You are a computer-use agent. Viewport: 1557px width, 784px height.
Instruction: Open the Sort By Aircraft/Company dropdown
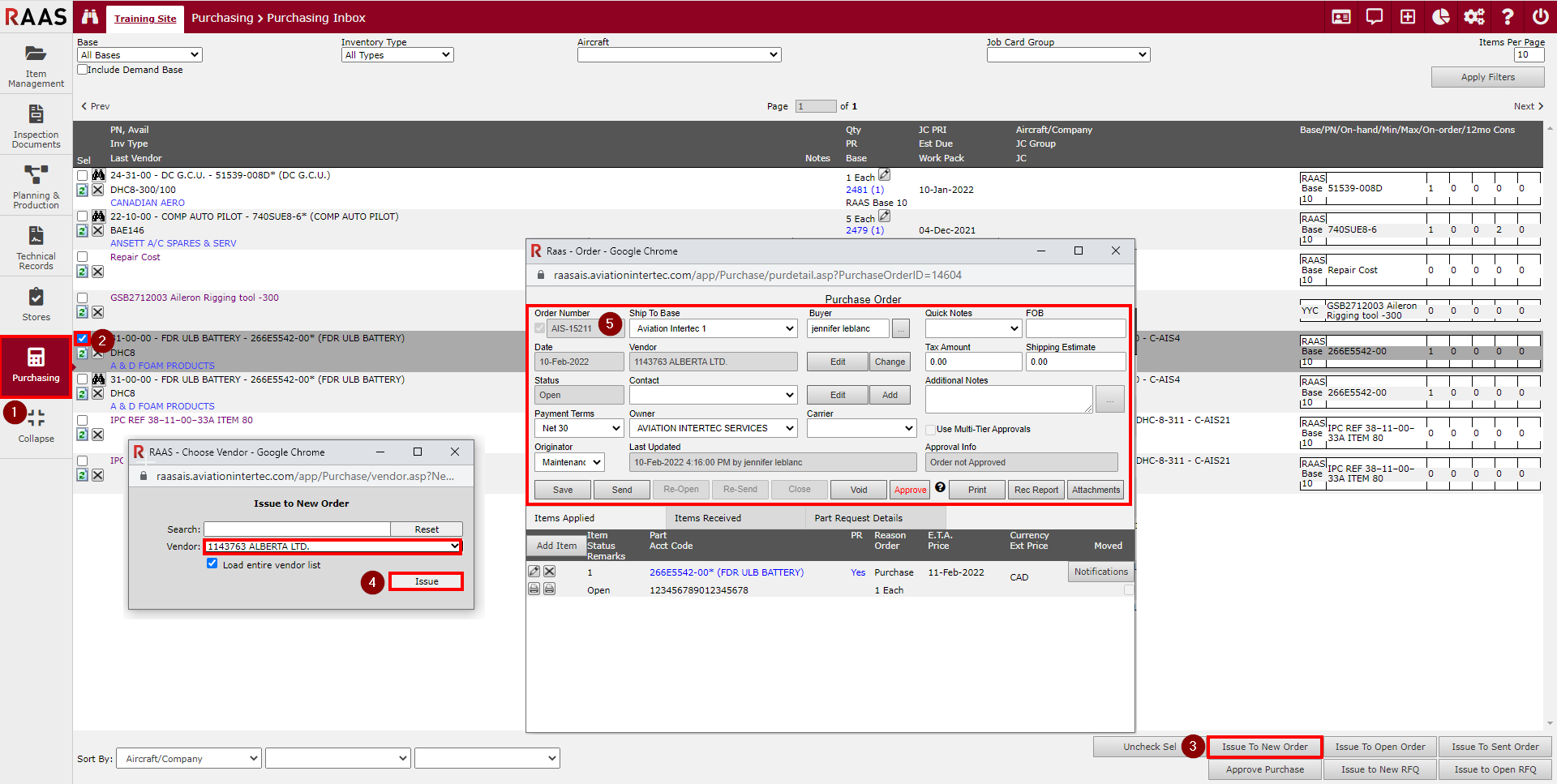click(x=188, y=759)
